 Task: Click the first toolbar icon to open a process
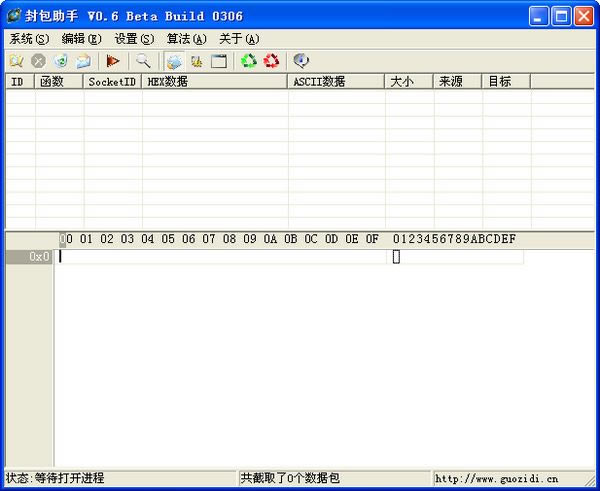[x=16, y=61]
